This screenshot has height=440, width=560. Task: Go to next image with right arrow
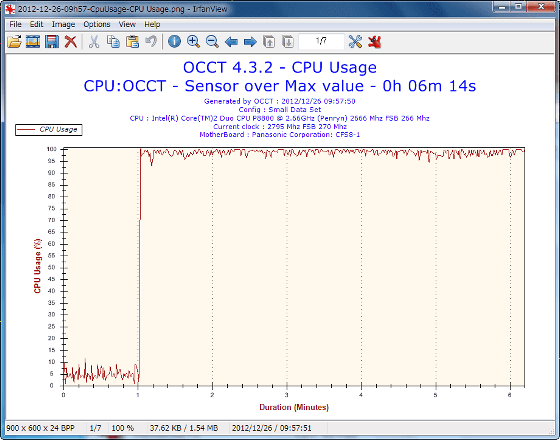(250, 42)
